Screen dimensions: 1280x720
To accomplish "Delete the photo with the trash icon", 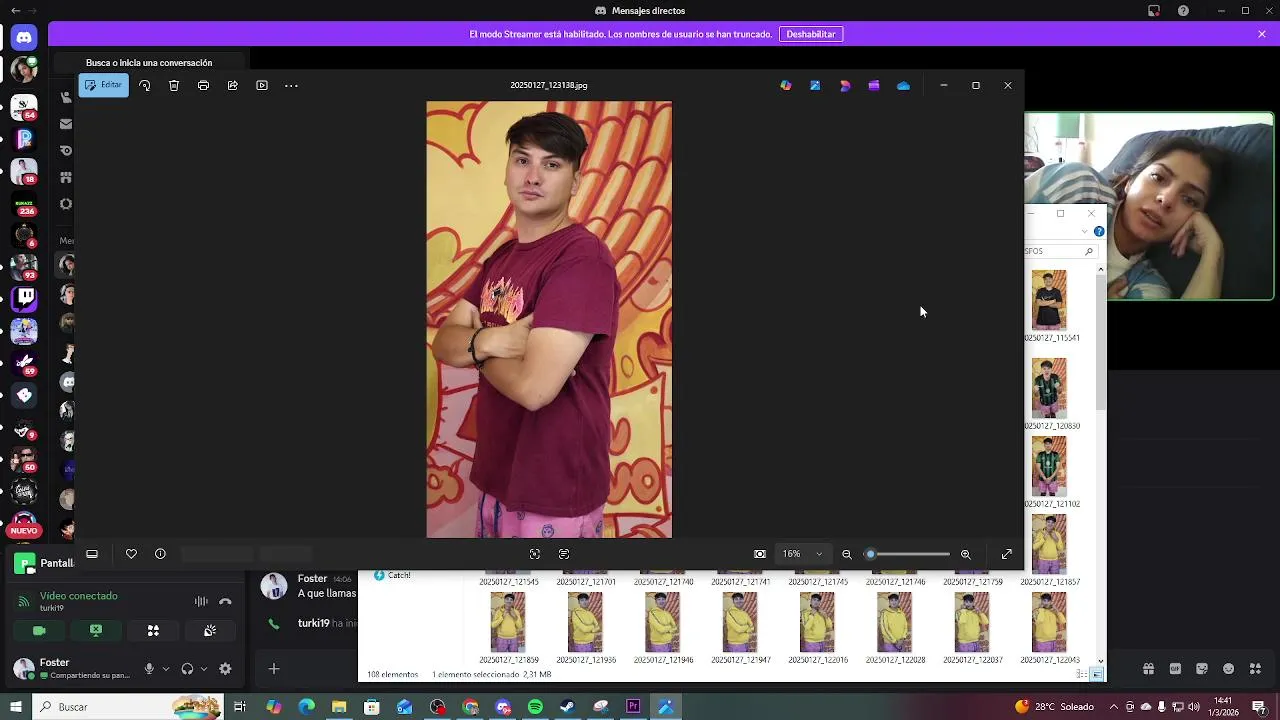I will pos(174,86).
